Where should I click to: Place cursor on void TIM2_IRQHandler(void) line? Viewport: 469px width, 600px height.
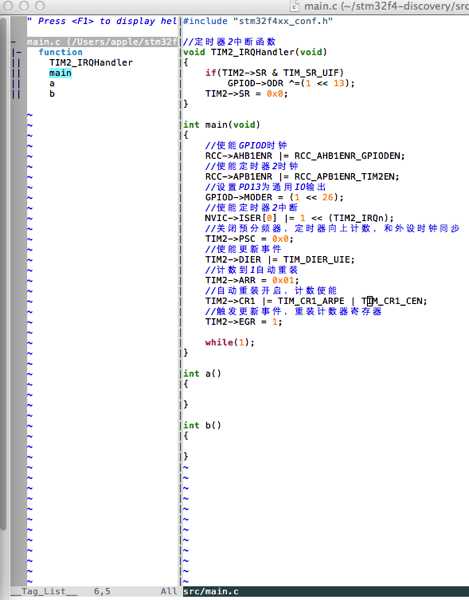coord(255,52)
